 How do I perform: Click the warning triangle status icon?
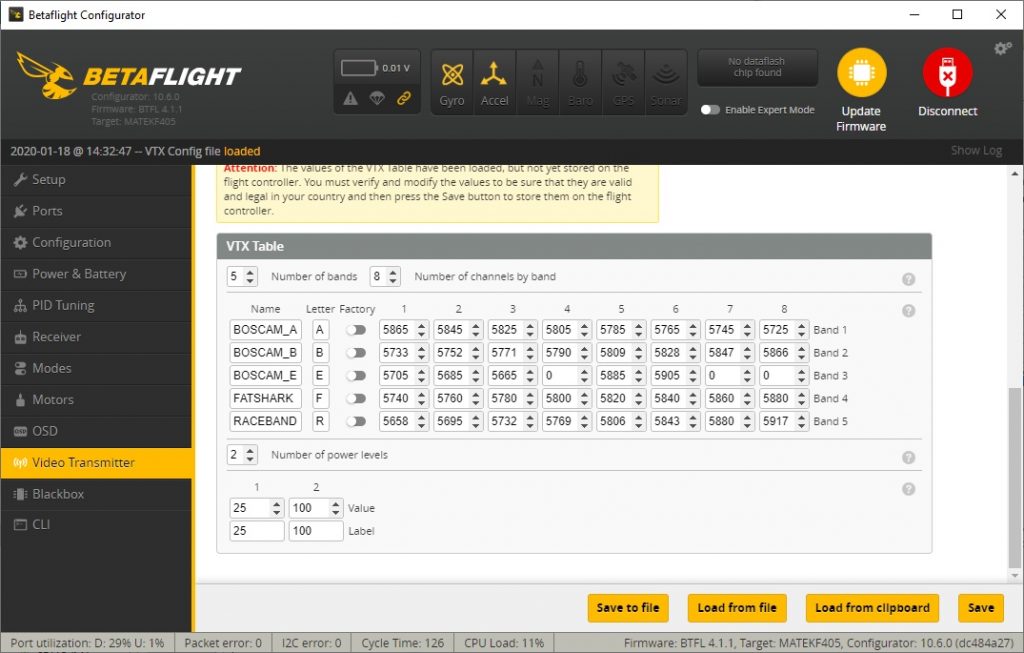pos(351,99)
